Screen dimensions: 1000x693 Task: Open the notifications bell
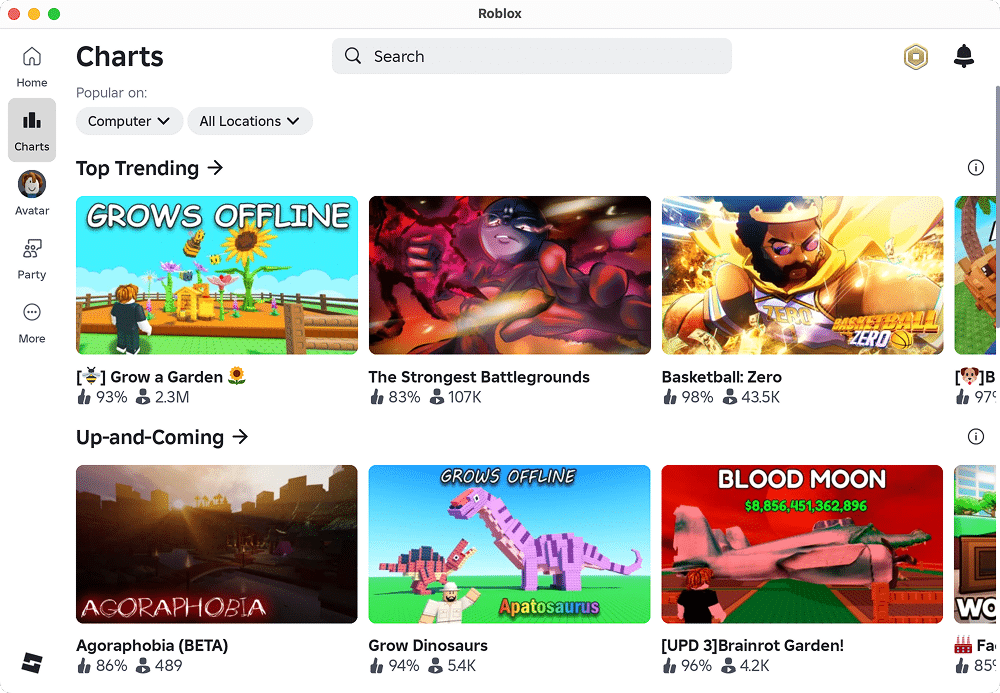pos(964,56)
